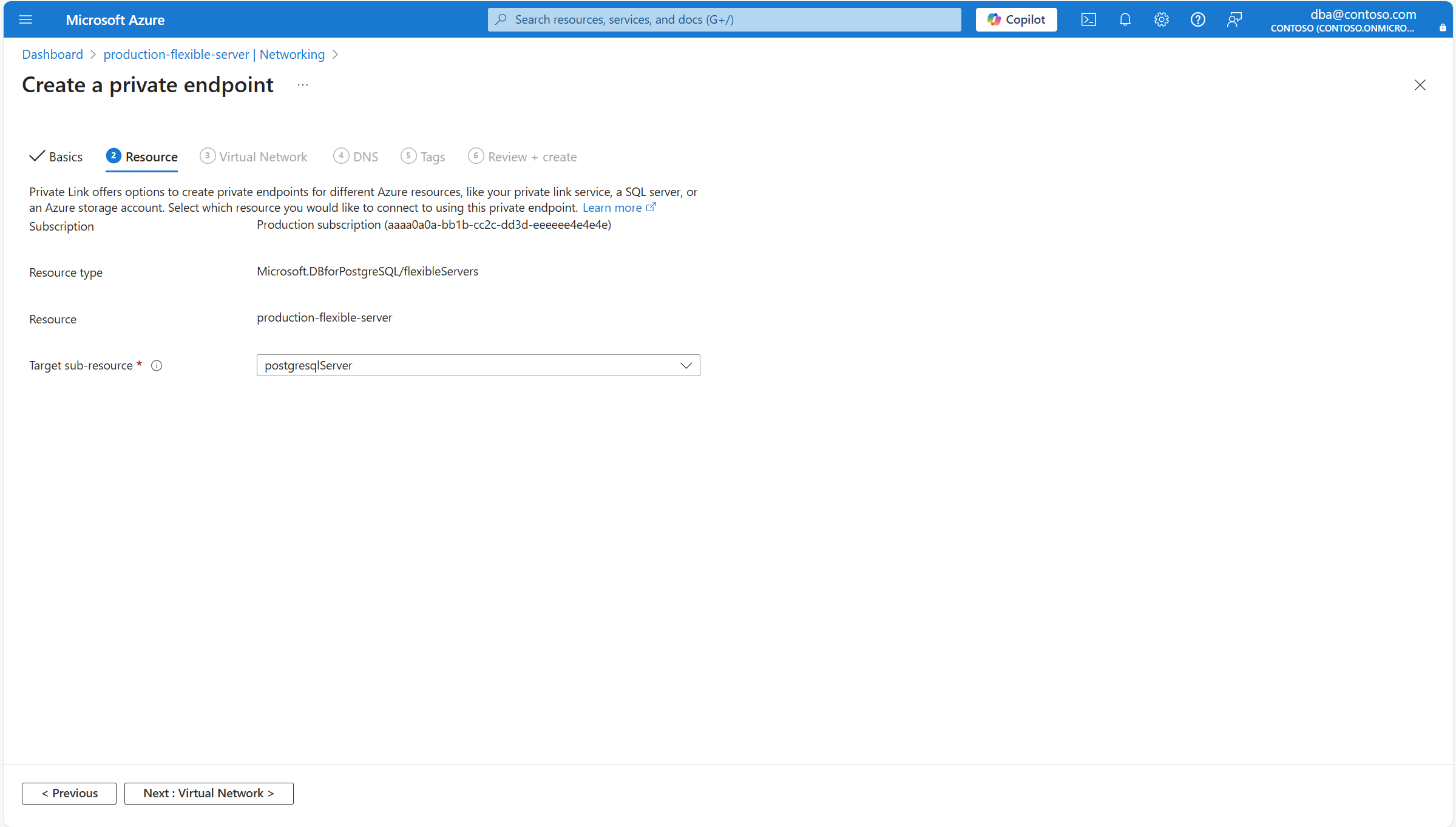Jump to the Review + create tab

click(523, 157)
